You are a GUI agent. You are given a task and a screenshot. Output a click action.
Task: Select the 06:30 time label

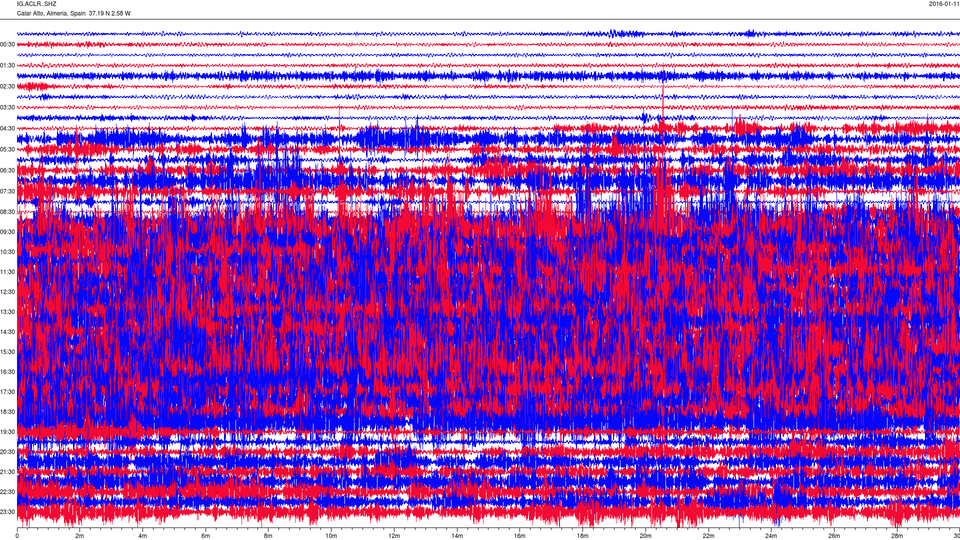pyautogui.click(x=7, y=170)
